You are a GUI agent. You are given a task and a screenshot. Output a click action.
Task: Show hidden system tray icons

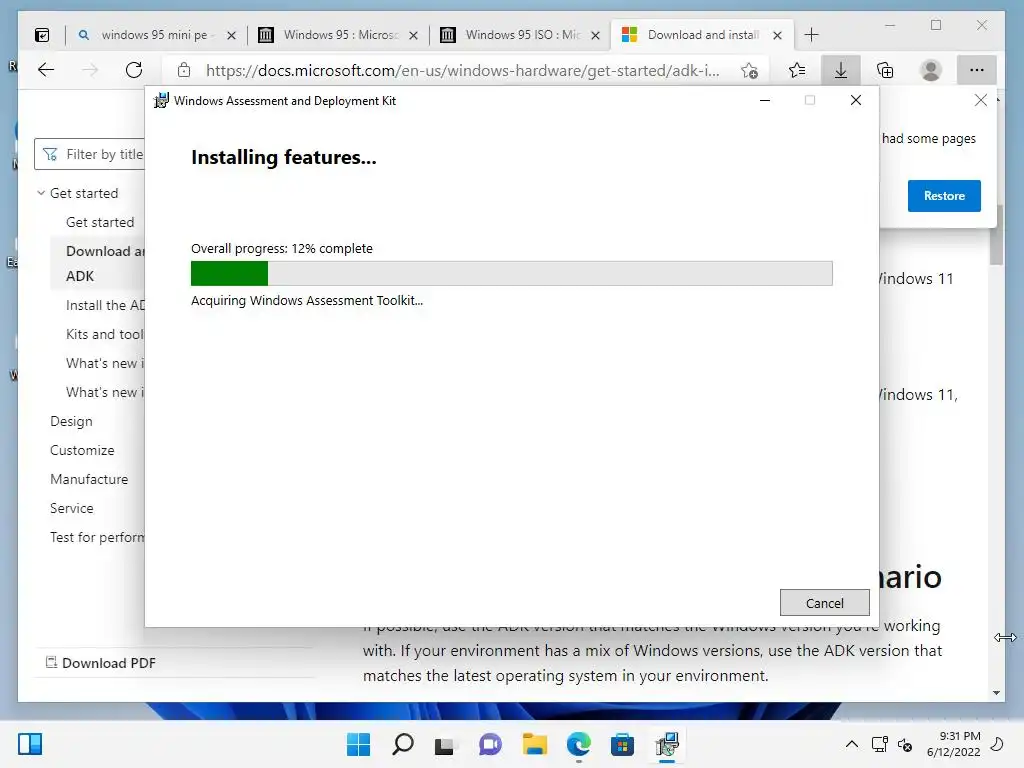[x=852, y=744]
